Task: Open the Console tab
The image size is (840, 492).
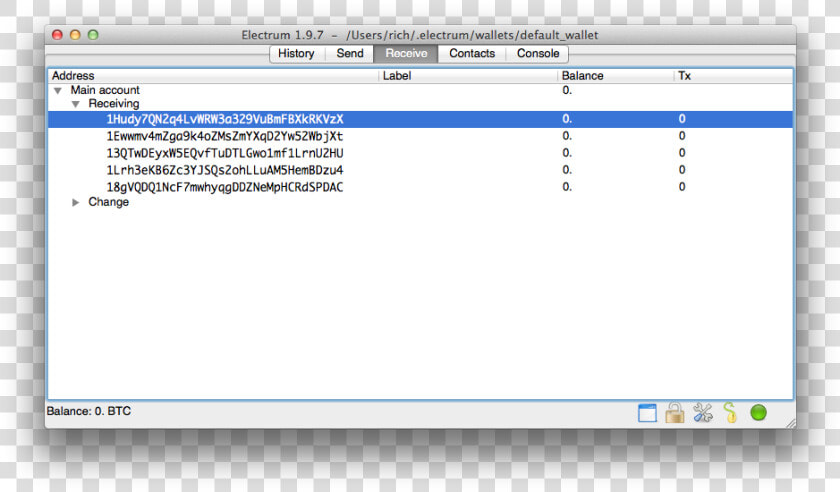Action: pyautogui.click(x=538, y=54)
